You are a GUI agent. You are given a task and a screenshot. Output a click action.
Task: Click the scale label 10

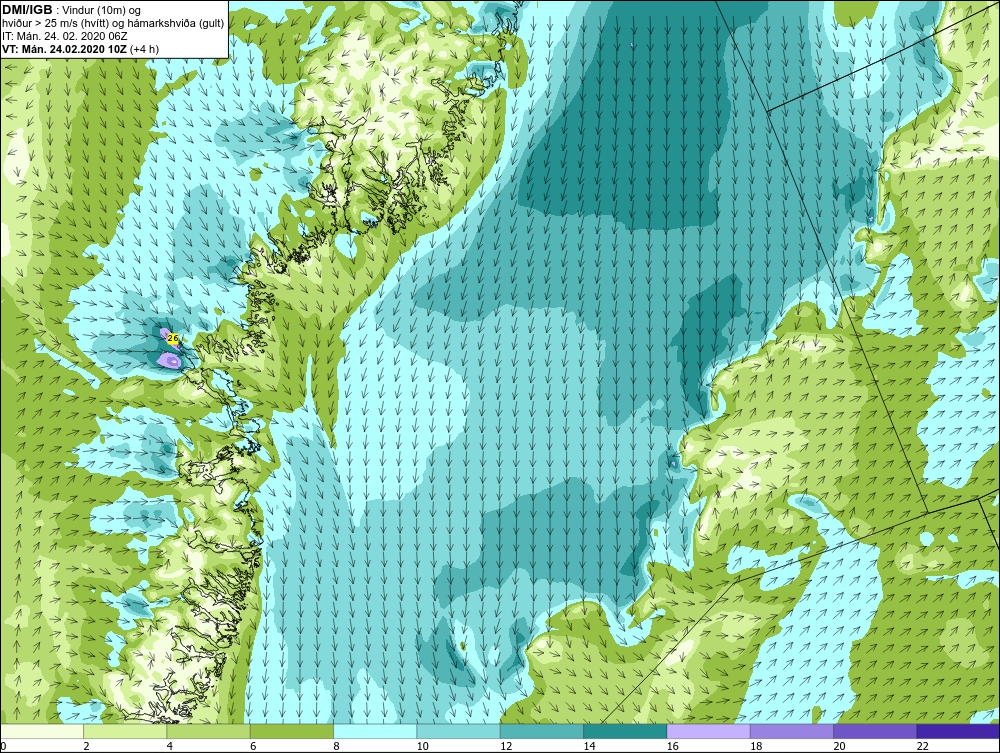423,747
